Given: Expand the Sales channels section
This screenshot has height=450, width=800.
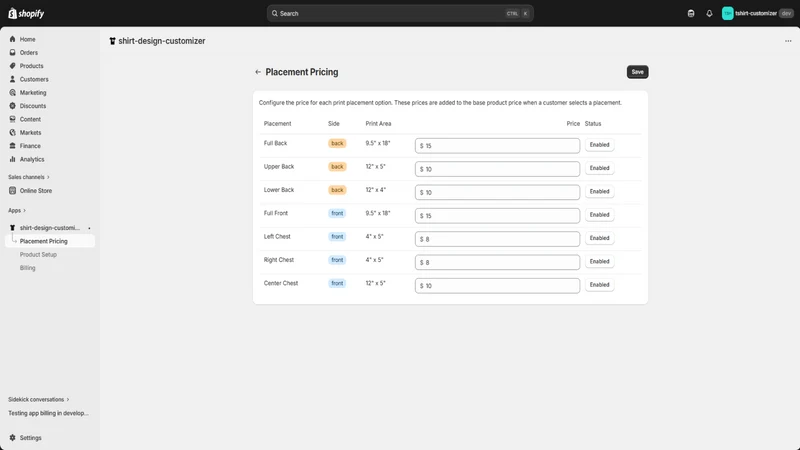Looking at the screenshot, I should point(29,177).
